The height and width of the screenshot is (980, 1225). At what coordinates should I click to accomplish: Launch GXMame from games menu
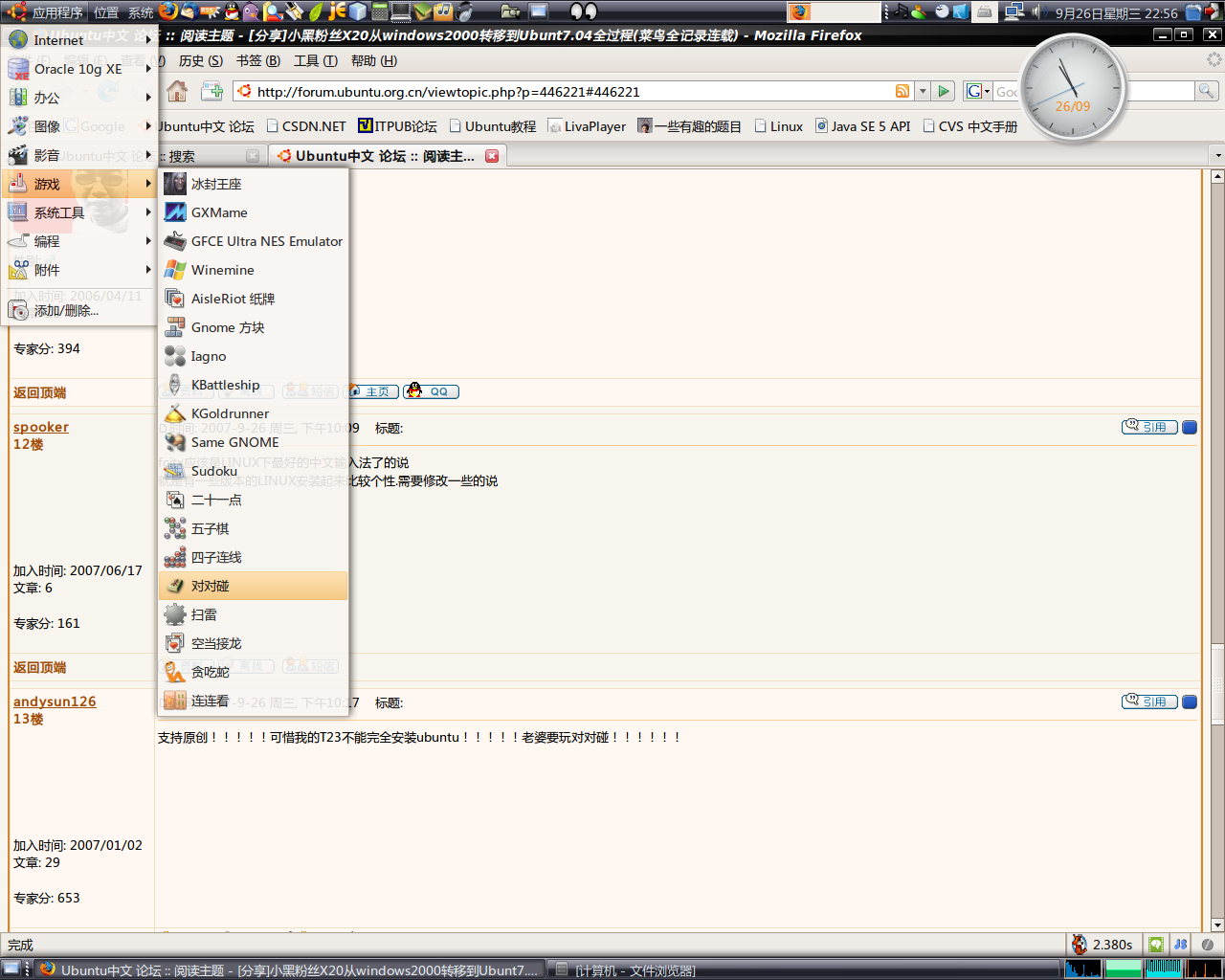pyautogui.click(x=253, y=212)
